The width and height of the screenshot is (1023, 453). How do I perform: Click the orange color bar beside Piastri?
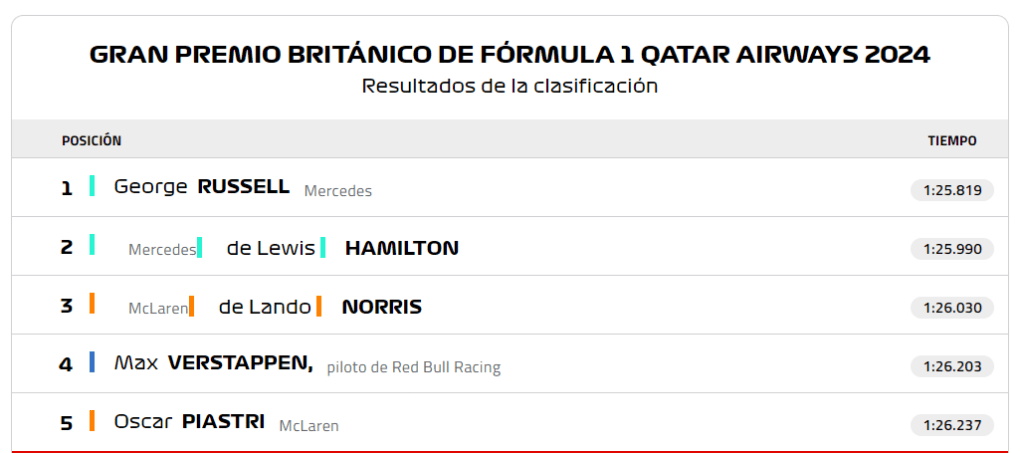92,421
